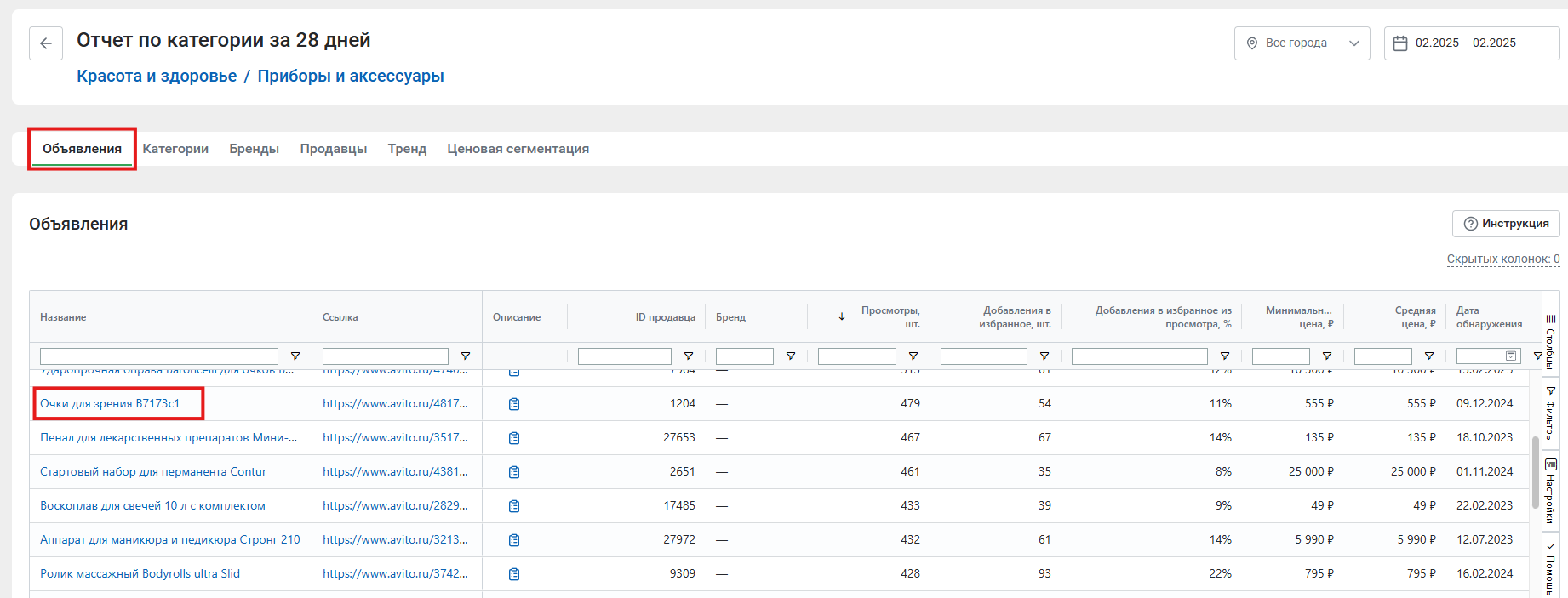Go back using the arrow button
The width and height of the screenshot is (1568, 598).
pyautogui.click(x=46, y=43)
